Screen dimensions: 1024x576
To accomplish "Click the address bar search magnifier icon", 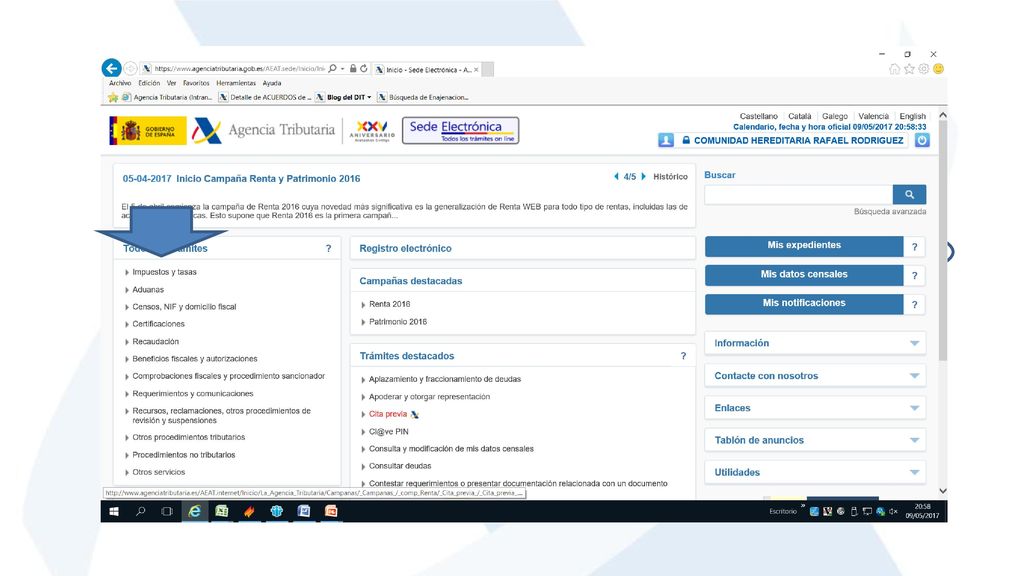I will (x=332, y=69).
